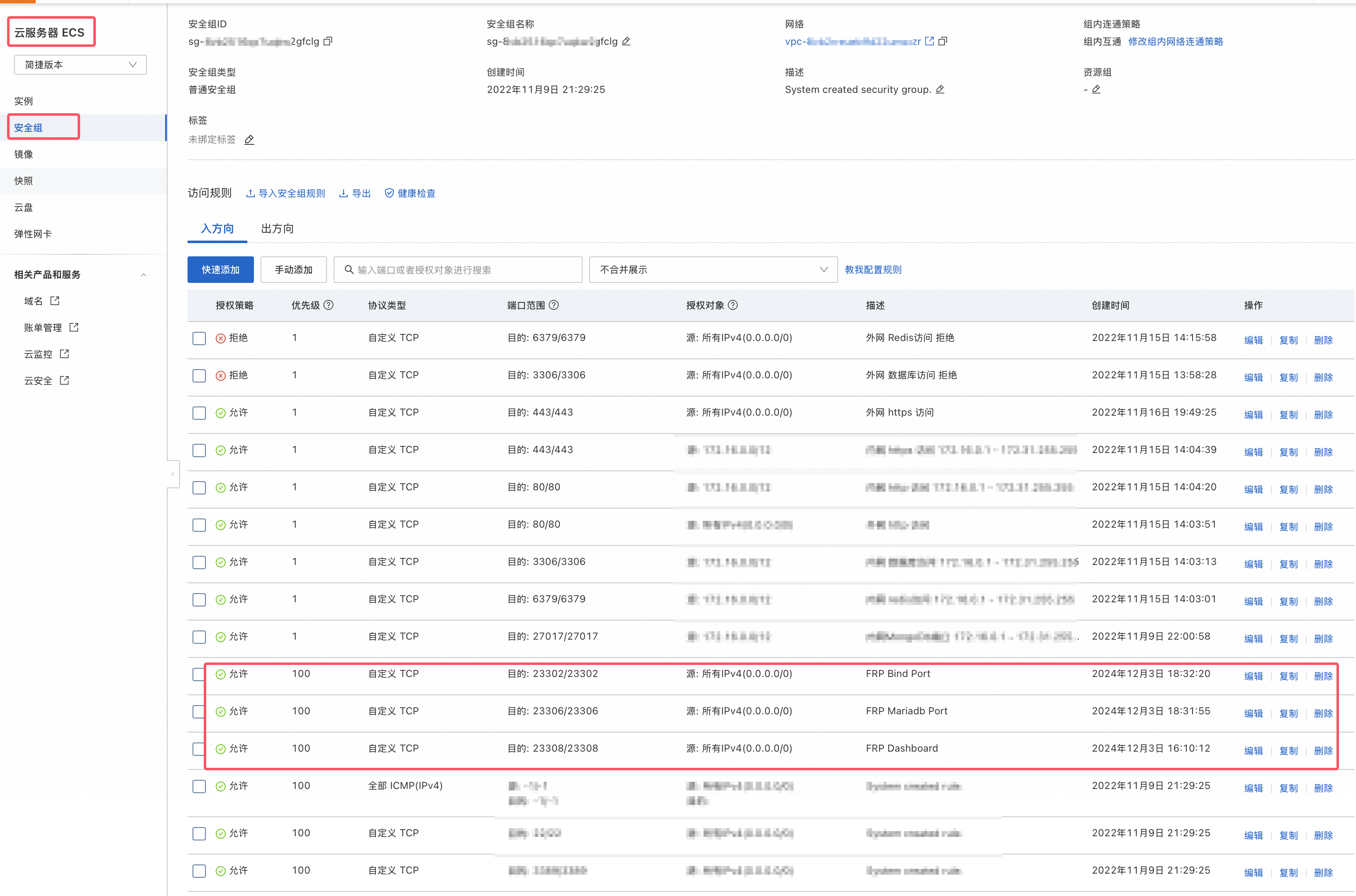The height and width of the screenshot is (896, 1356).
Task: Select checkbox for ICMP(IPv4) rule
Action: (x=199, y=786)
